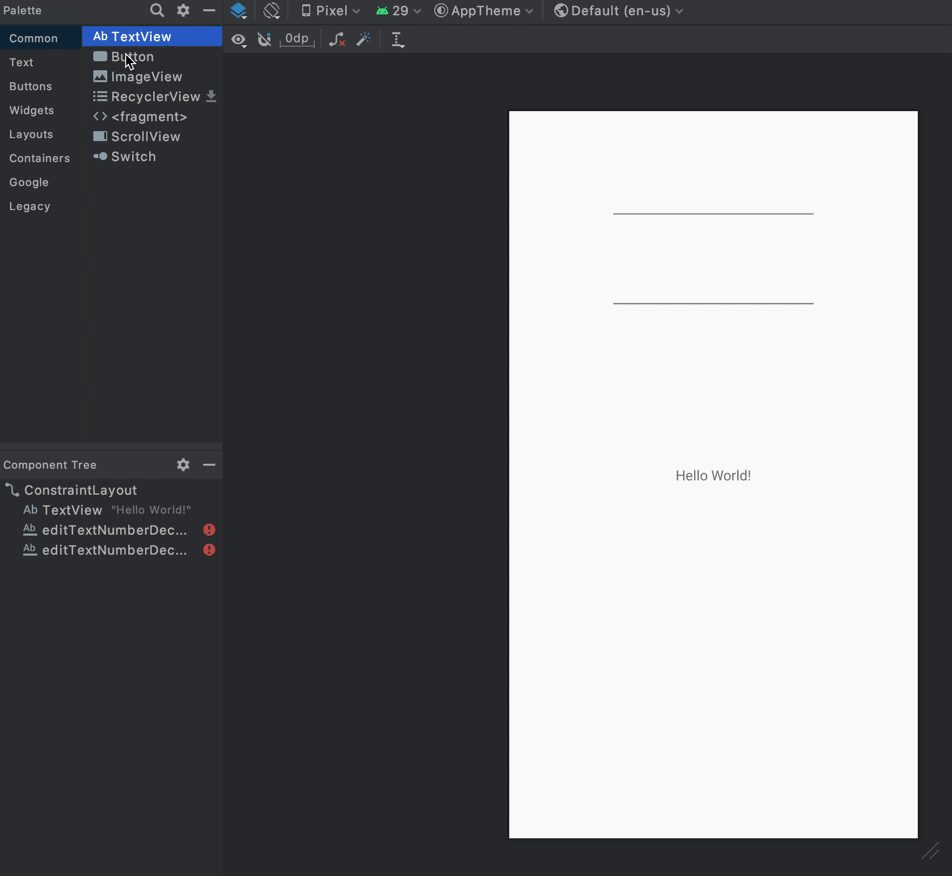Select ImageView in the palette
This screenshot has height=876, width=952.
152,76
